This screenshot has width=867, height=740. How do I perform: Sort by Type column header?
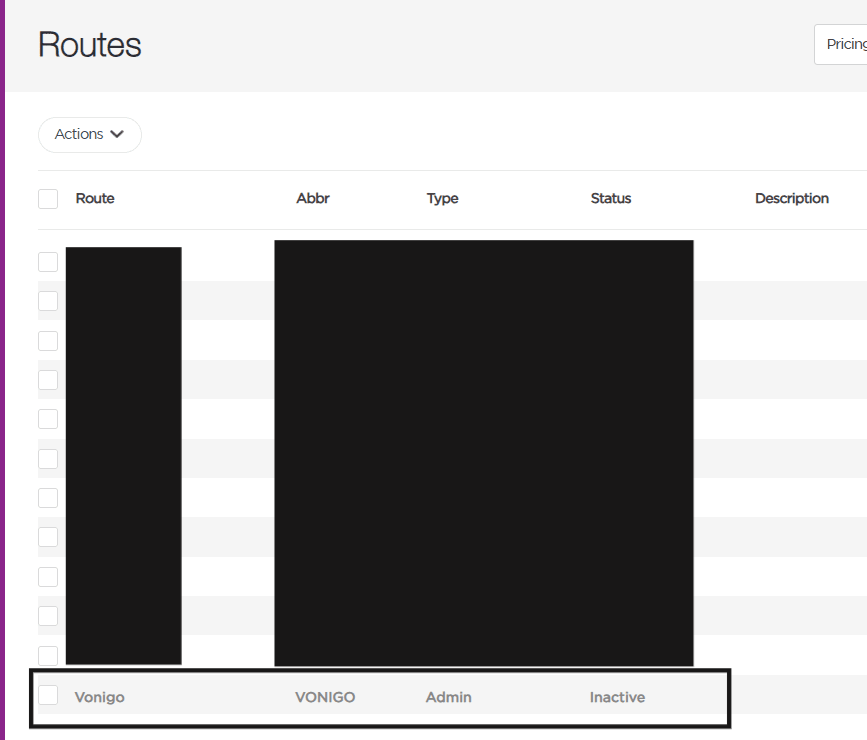click(442, 199)
